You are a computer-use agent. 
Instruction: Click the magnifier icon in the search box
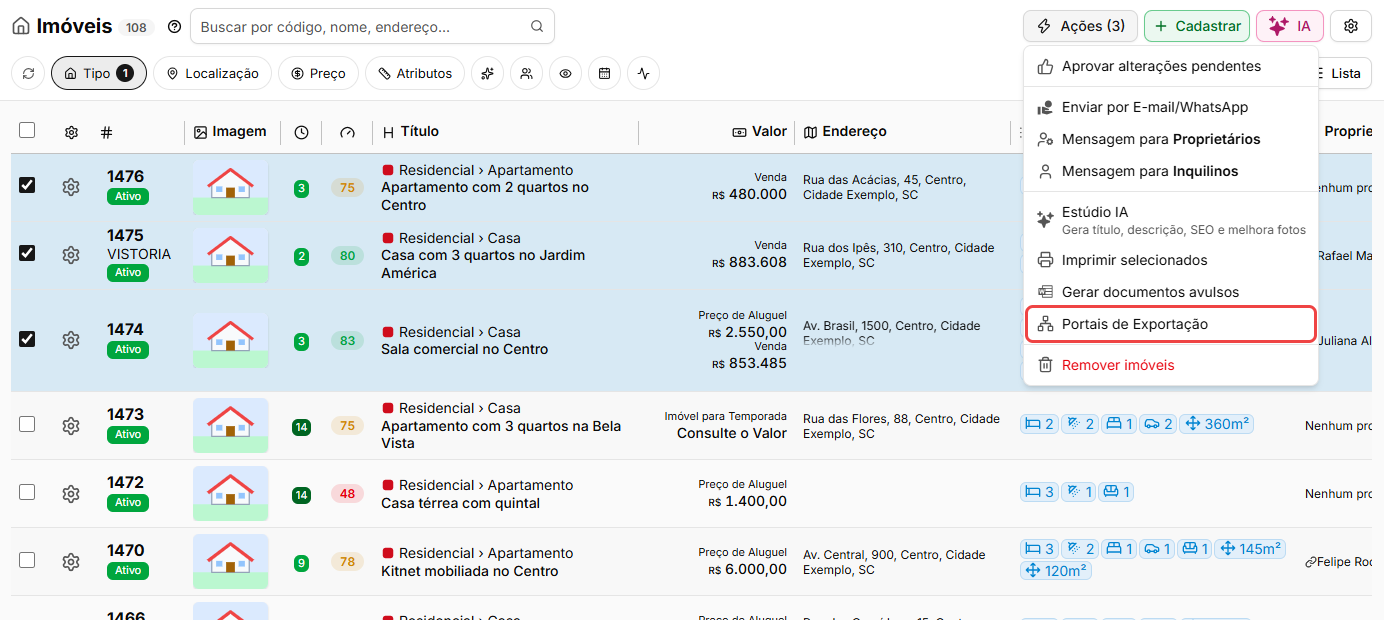click(x=537, y=27)
